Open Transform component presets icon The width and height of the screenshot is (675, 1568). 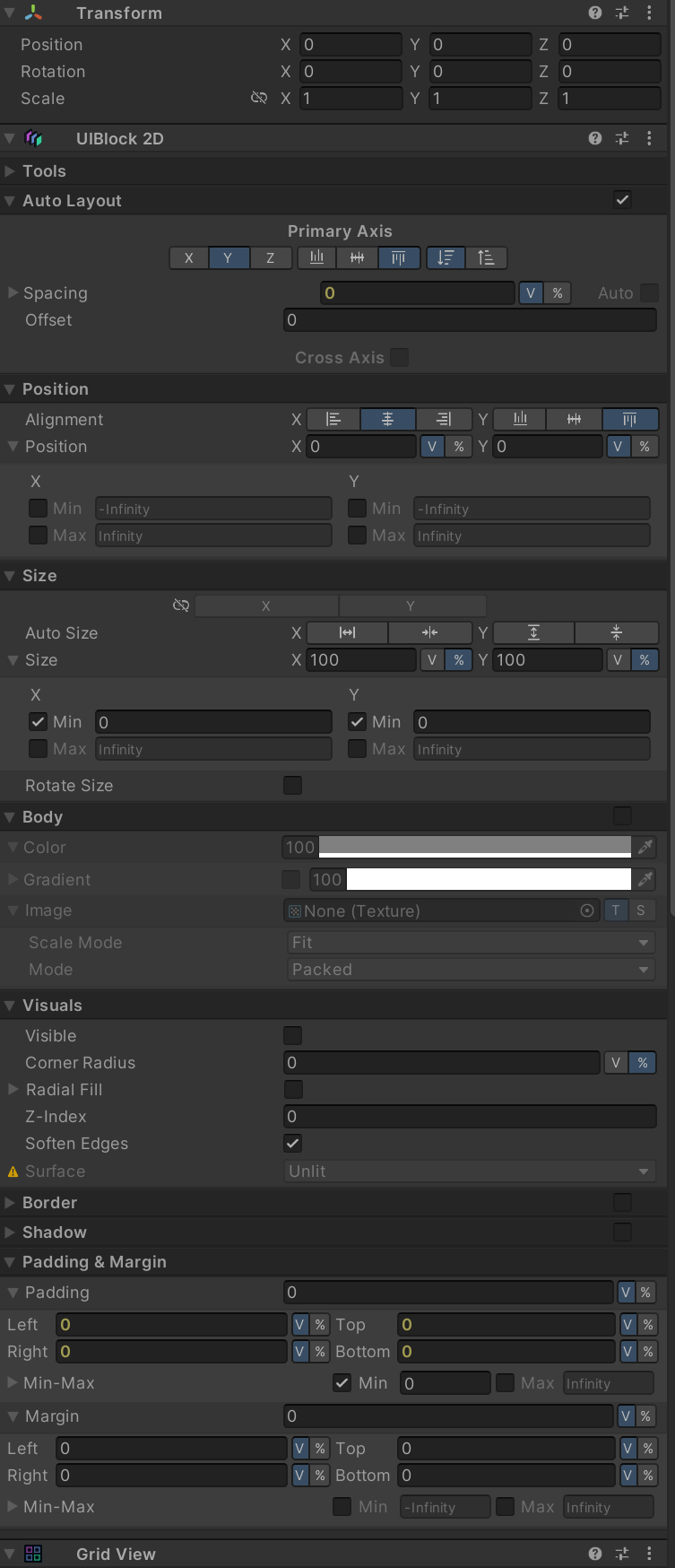622,13
